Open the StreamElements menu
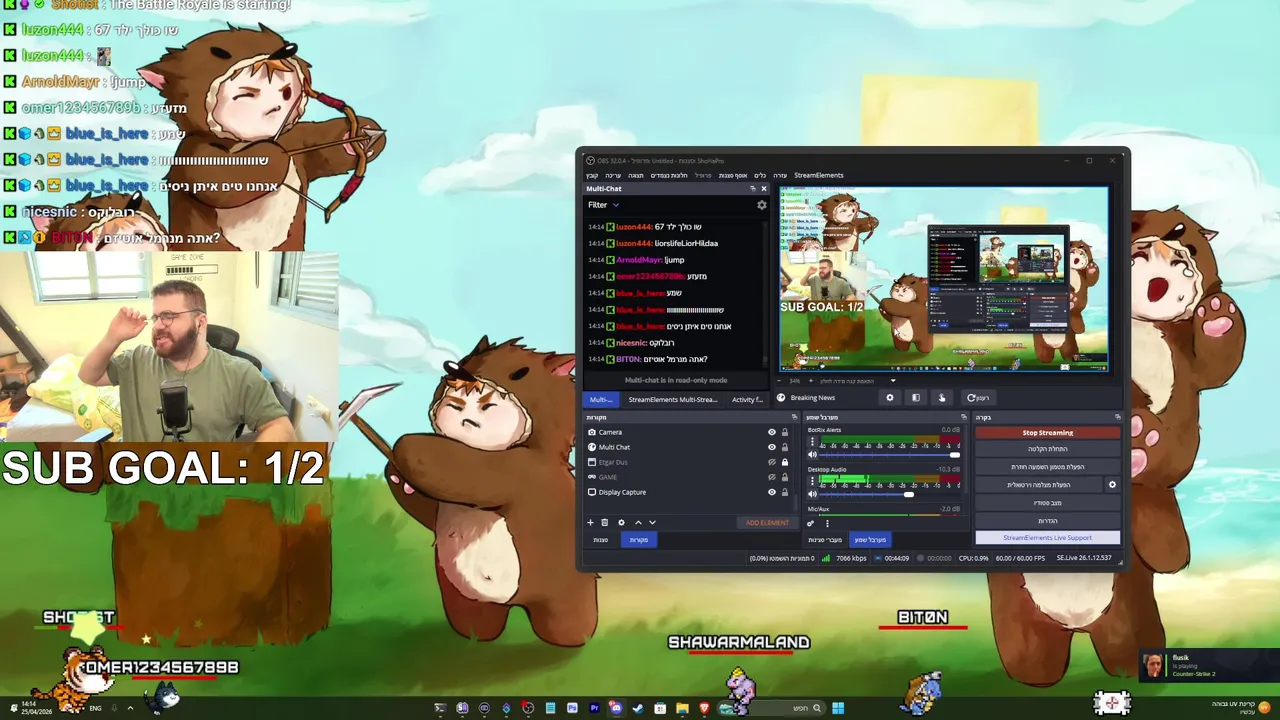Screen dimensions: 1280x720 pos(819,175)
